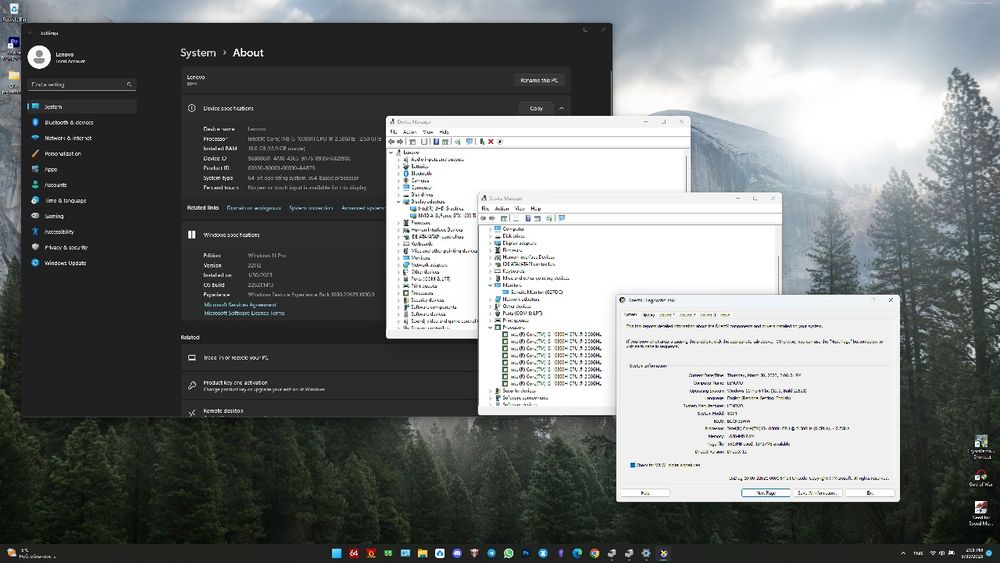Open Action menu in rear Device Manager
The height and width of the screenshot is (563, 1000).
pyautogui.click(x=409, y=132)
